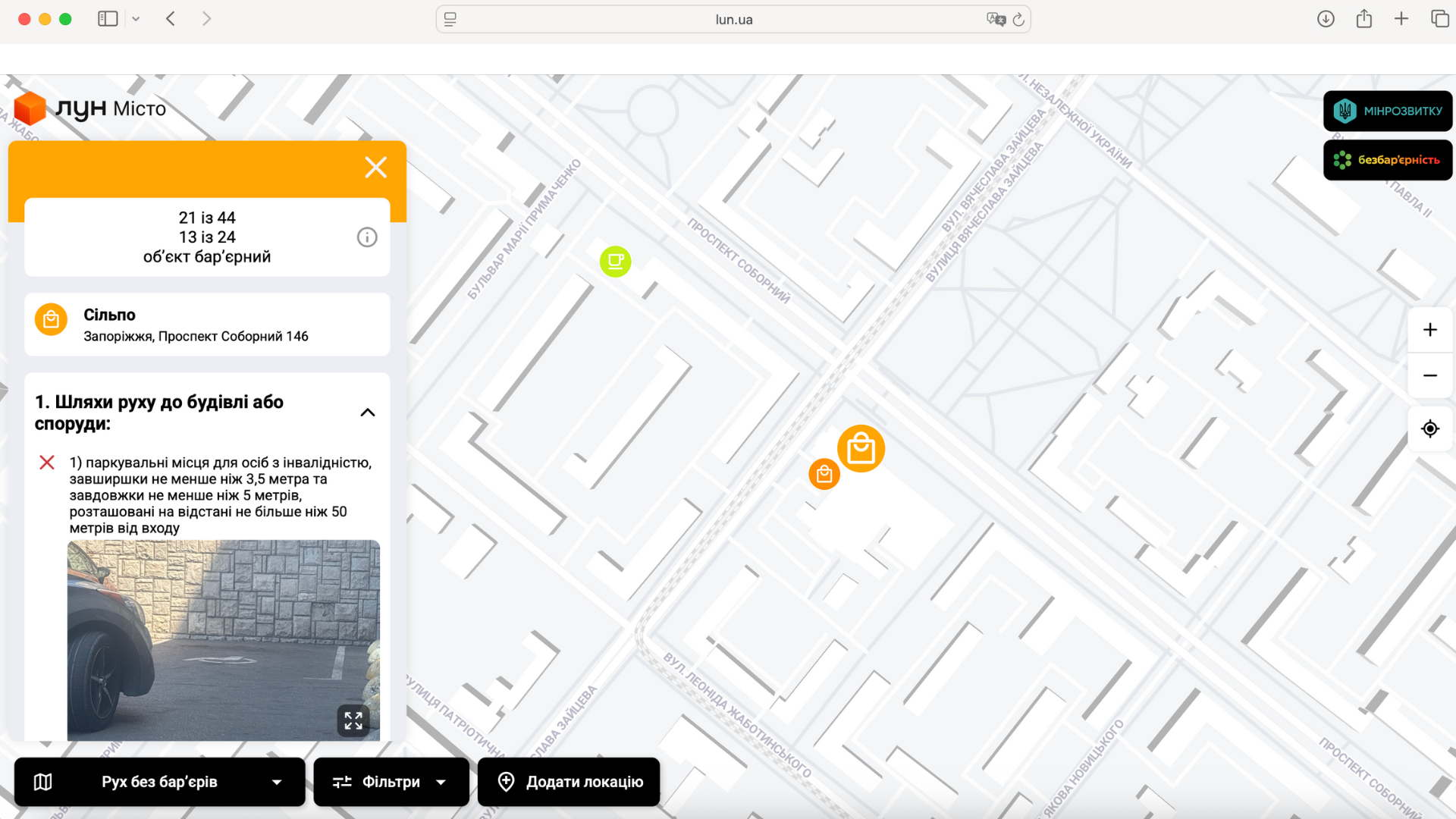
Task: Open the Рух без бар'єрів dropdown
Action: coord(159,782)
